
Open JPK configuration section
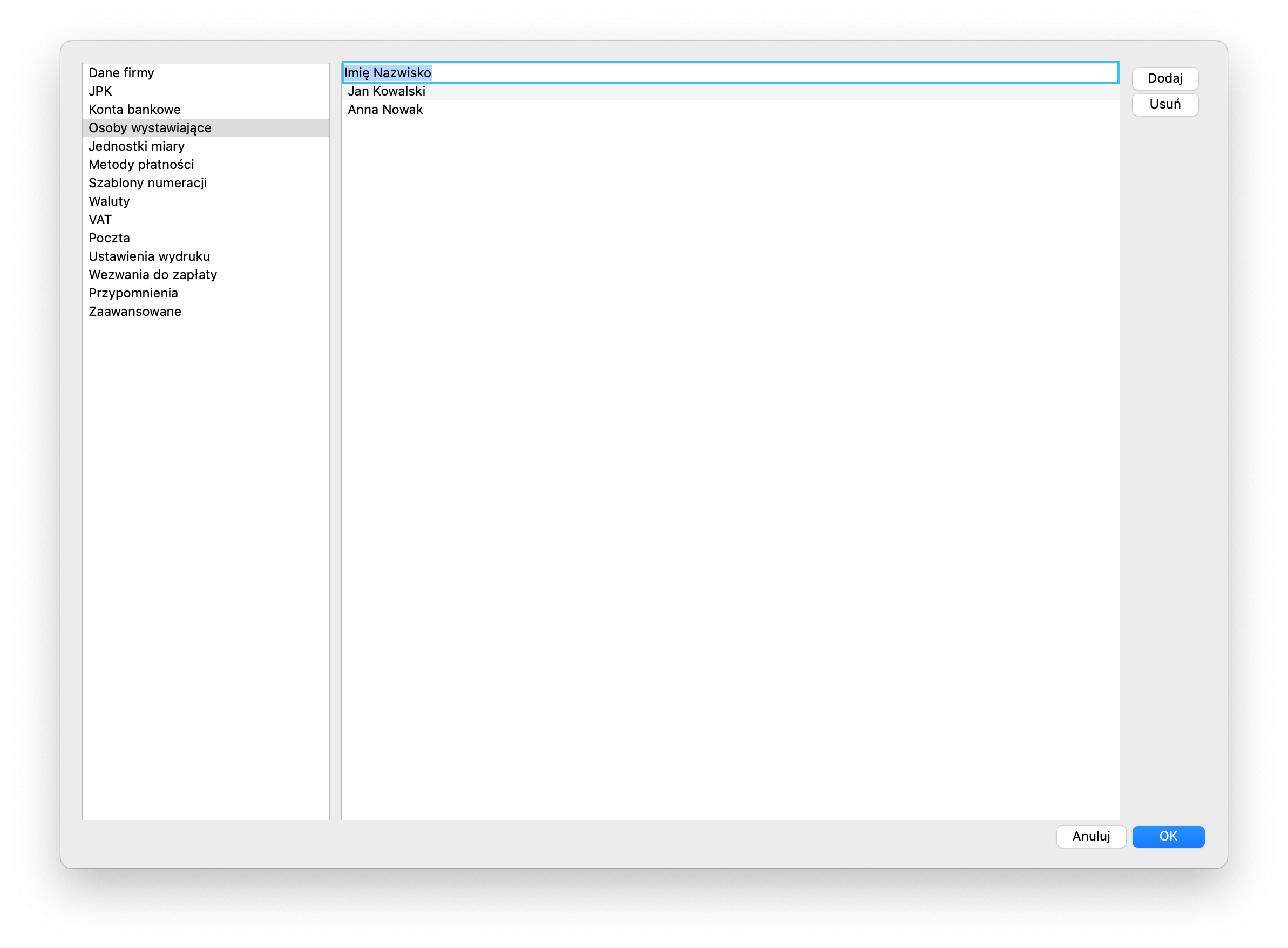100,91
